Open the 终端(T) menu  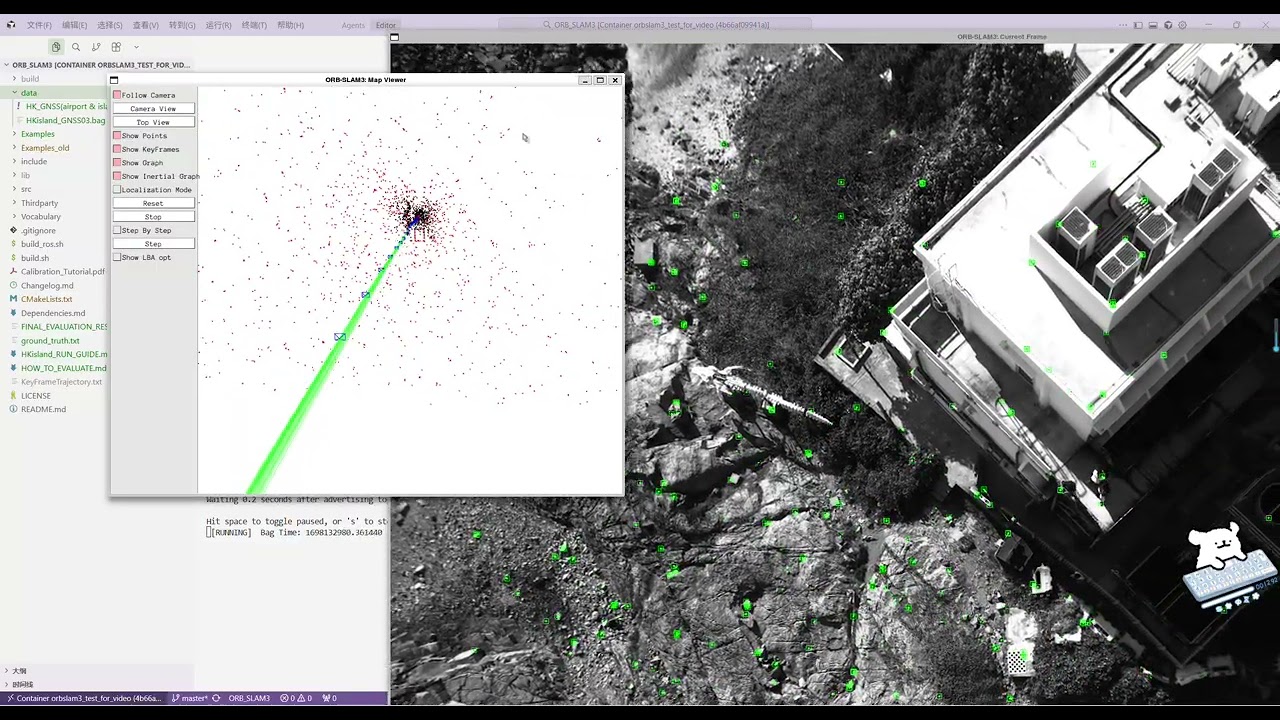254,25
